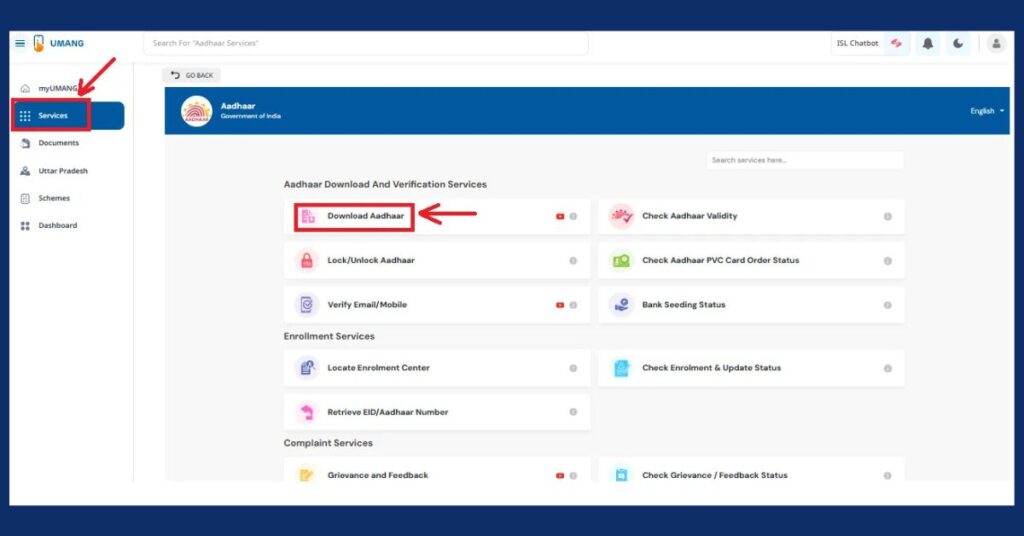Click info icon on Check Enrolment & Update Status
Image resolution: width=1024 pixels, height=536 pixels.
[888, 369]
